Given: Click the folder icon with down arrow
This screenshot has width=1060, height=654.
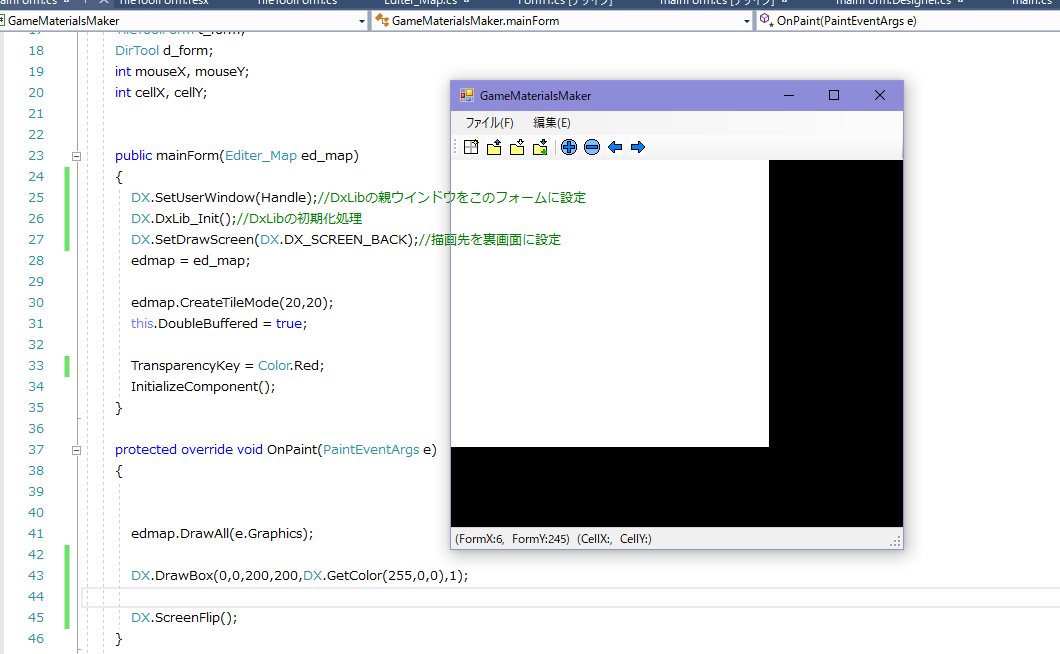Looking at the screenshot, I should (x=517, y=148).
